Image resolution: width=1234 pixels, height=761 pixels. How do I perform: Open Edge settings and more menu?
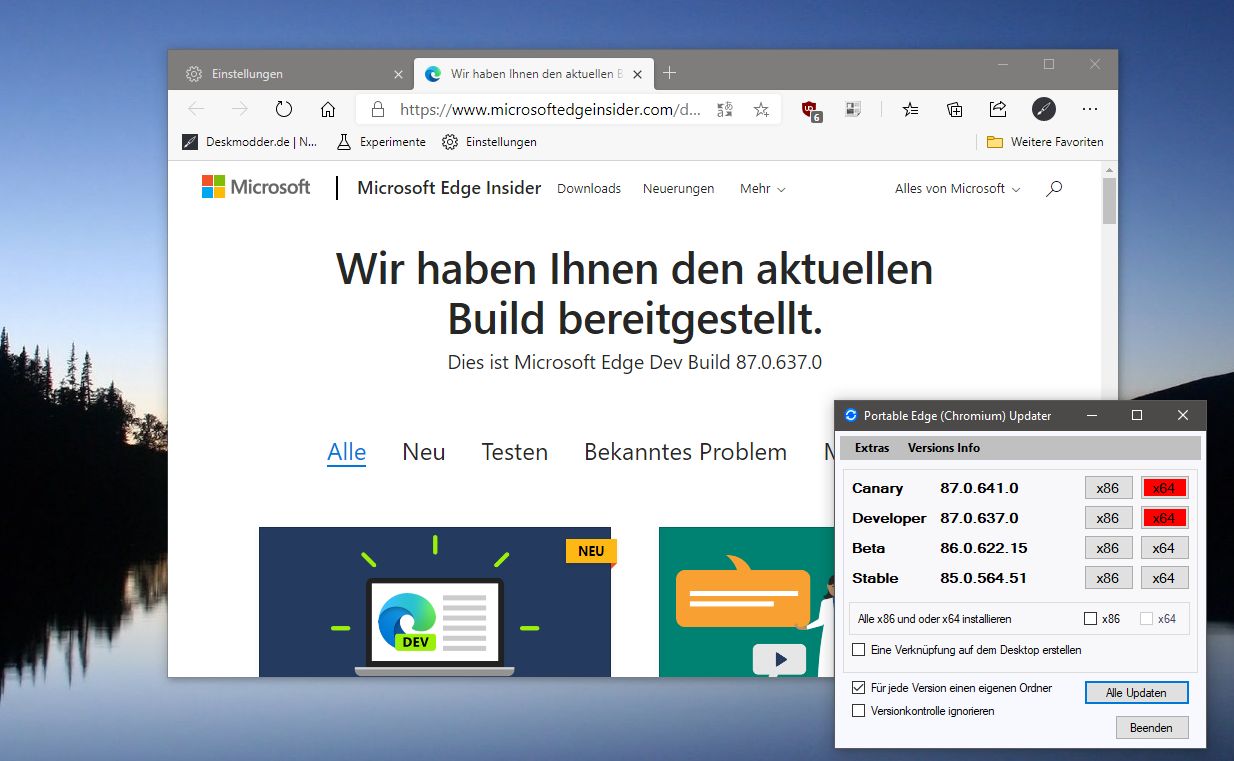coord(1090,109)
